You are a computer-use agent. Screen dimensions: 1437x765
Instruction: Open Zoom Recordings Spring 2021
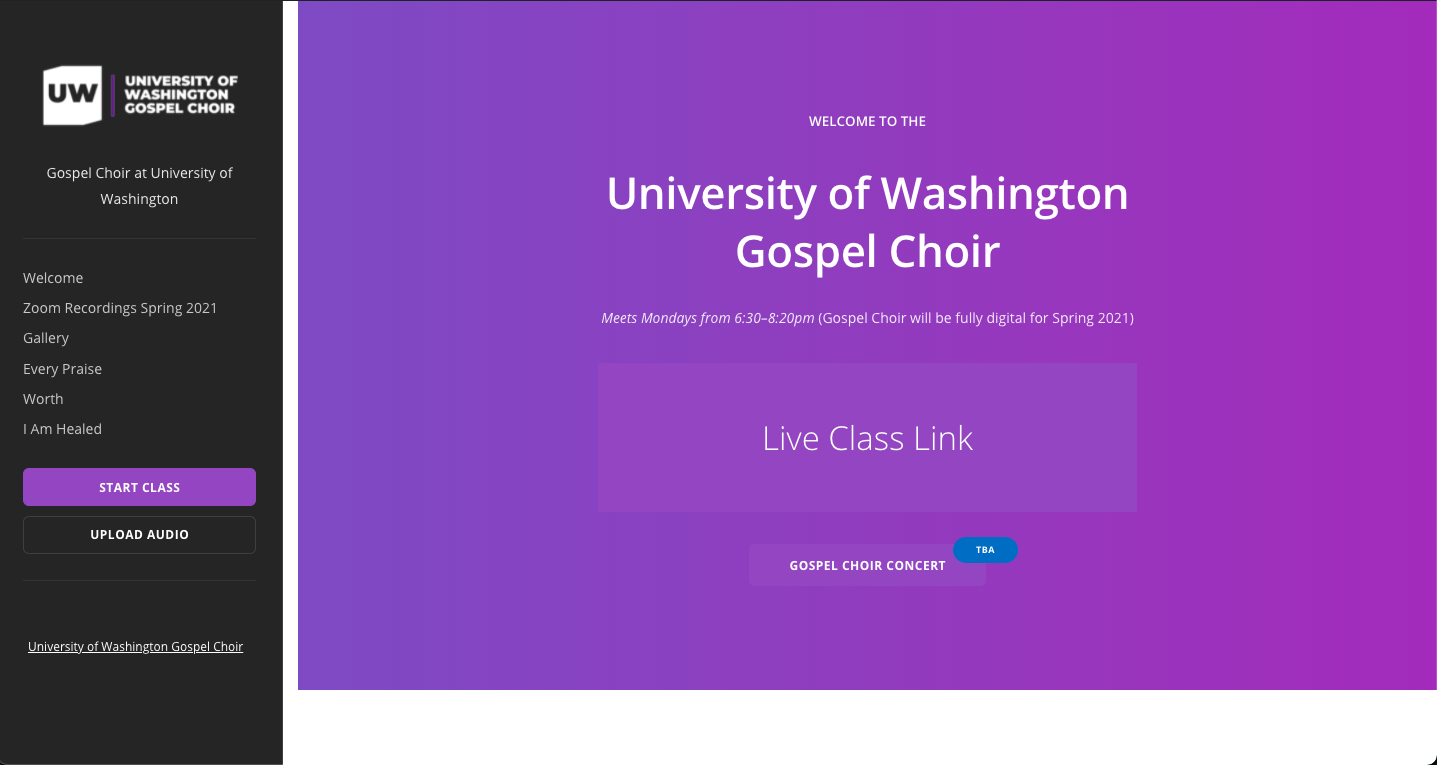(x=120, y=308)
